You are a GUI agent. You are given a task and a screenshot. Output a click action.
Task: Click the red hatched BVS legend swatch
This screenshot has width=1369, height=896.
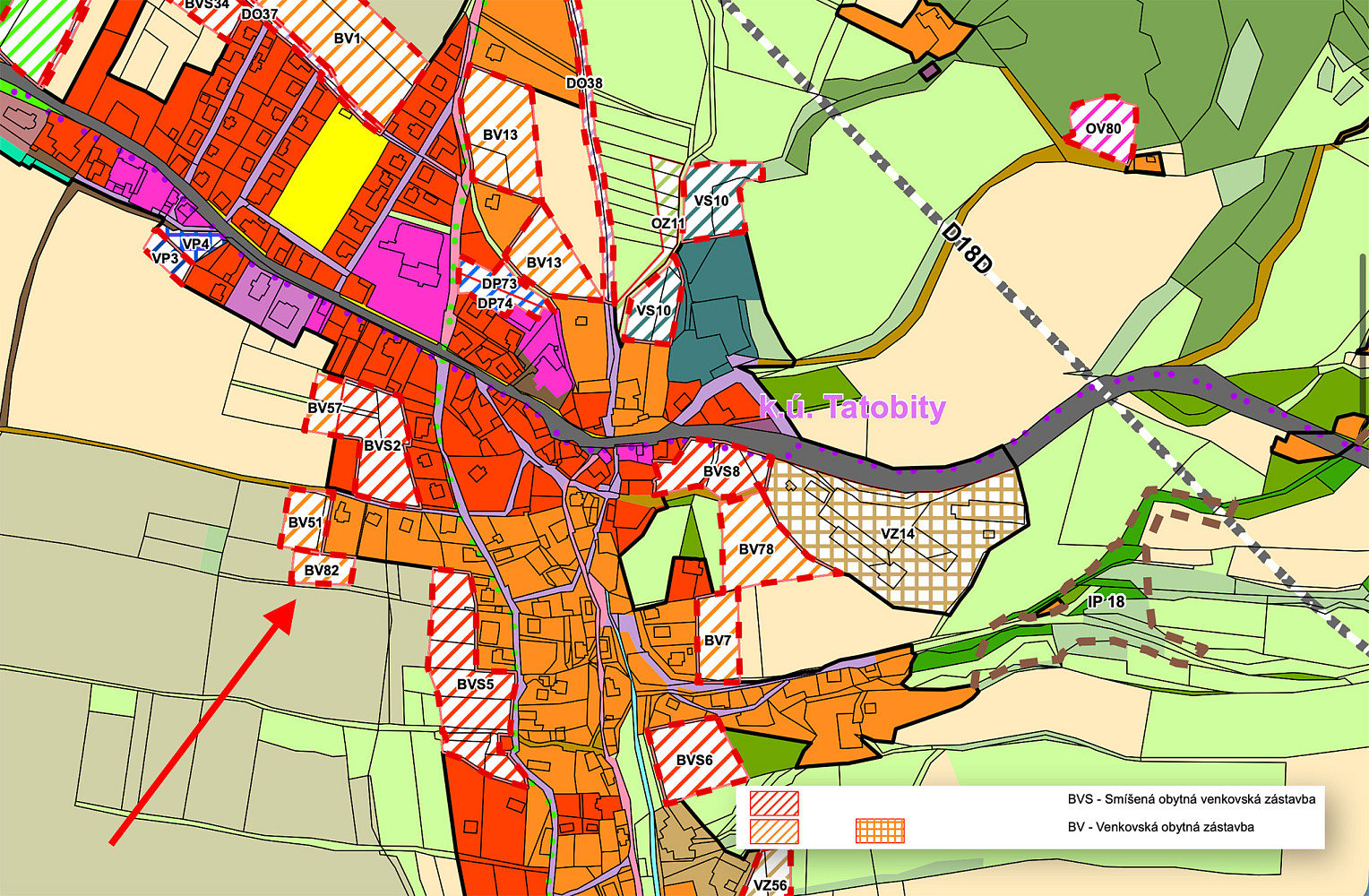[x=774, y=802]
